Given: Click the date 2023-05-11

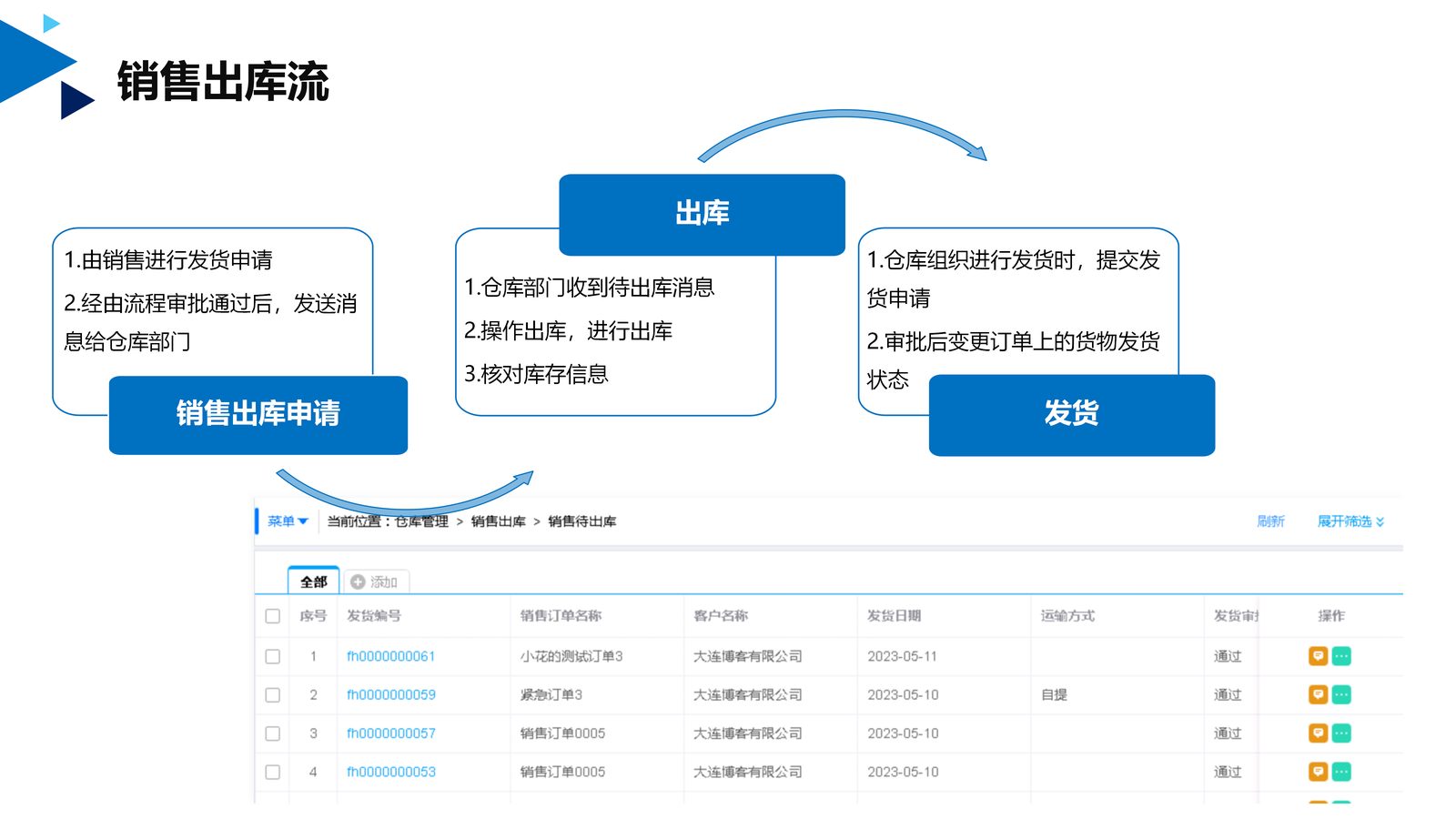Looking at the screenshot, I should 902,656.
